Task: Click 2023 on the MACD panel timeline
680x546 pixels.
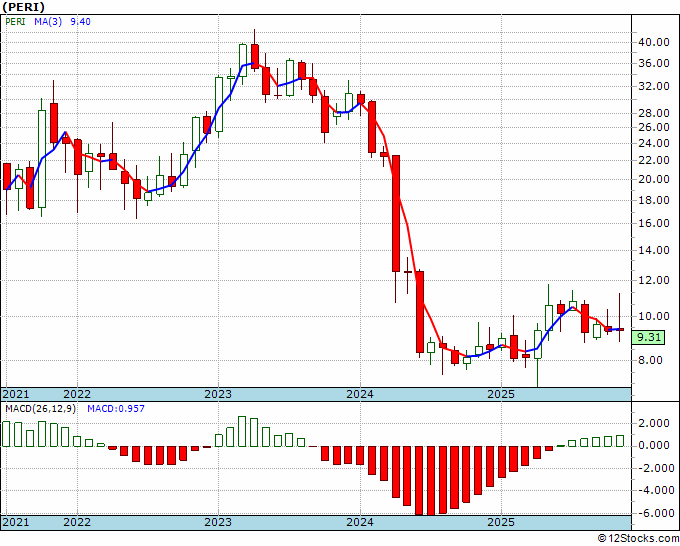Action: [218, 522]
